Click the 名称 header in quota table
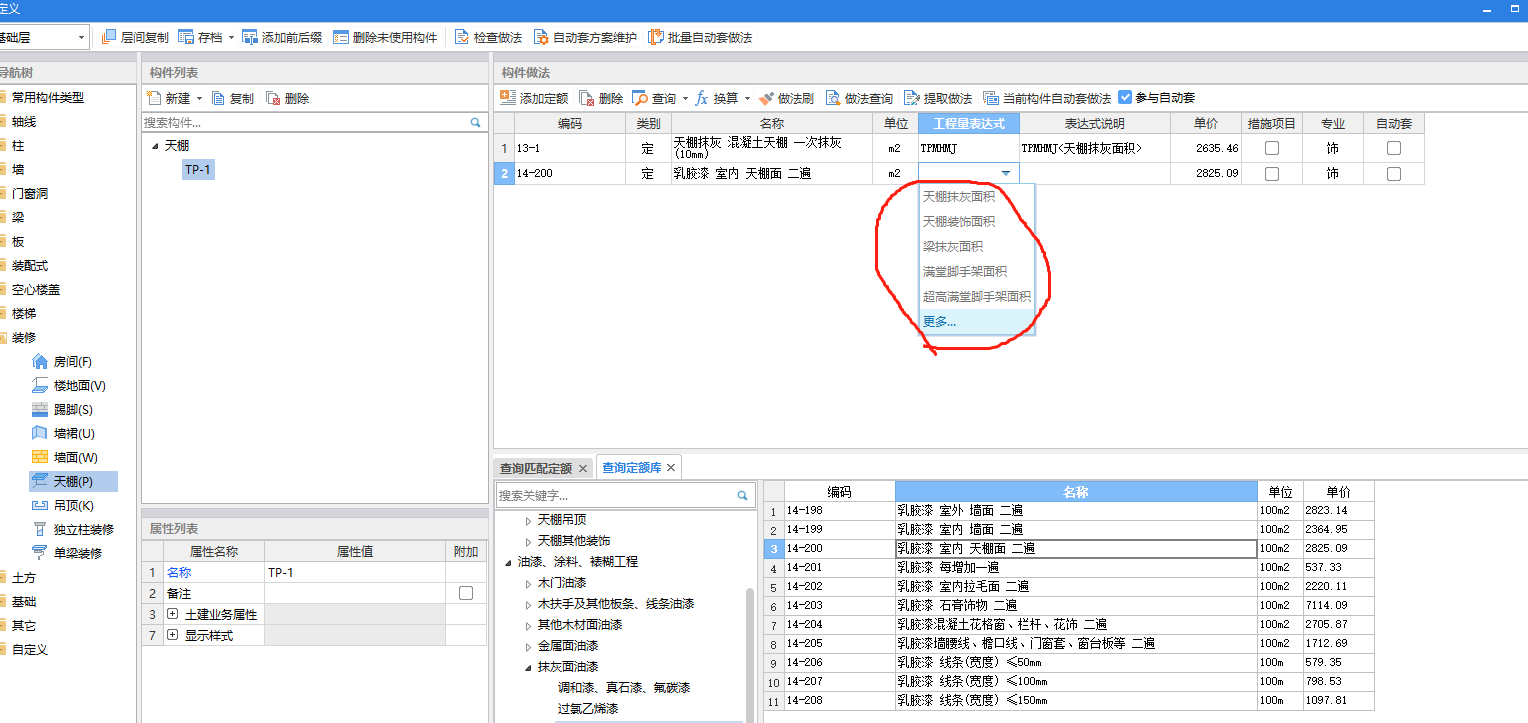1528x723 pixels. tap(1076, 492)
